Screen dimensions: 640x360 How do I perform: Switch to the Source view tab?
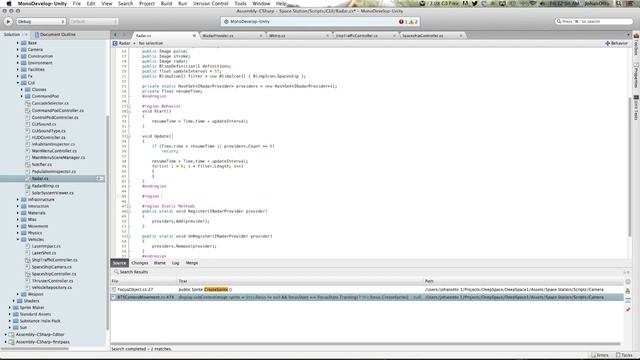tap(120, 263)
